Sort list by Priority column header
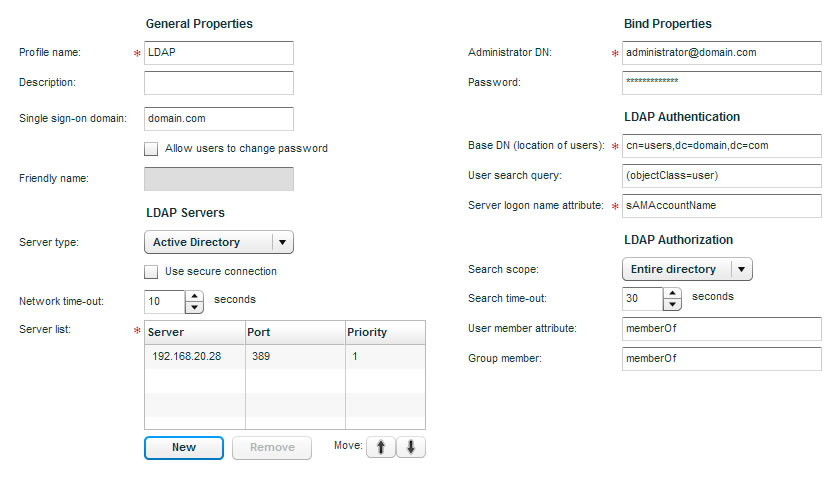This screenshot has width=838, height=478. pyautogui.click(x=385, y=332)
